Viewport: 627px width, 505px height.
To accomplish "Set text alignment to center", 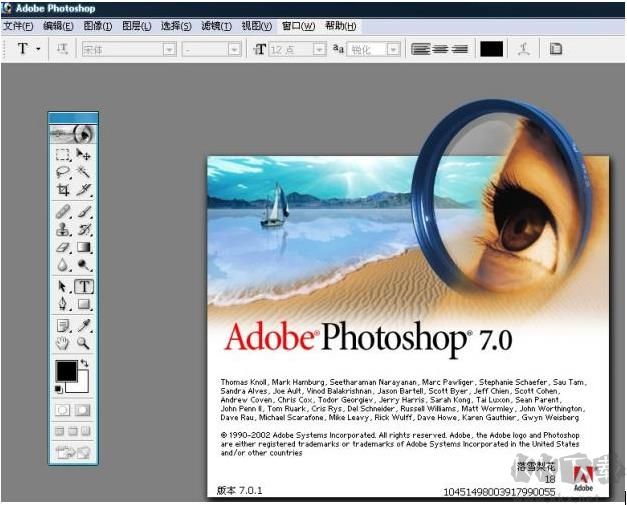I will (440, 49).
